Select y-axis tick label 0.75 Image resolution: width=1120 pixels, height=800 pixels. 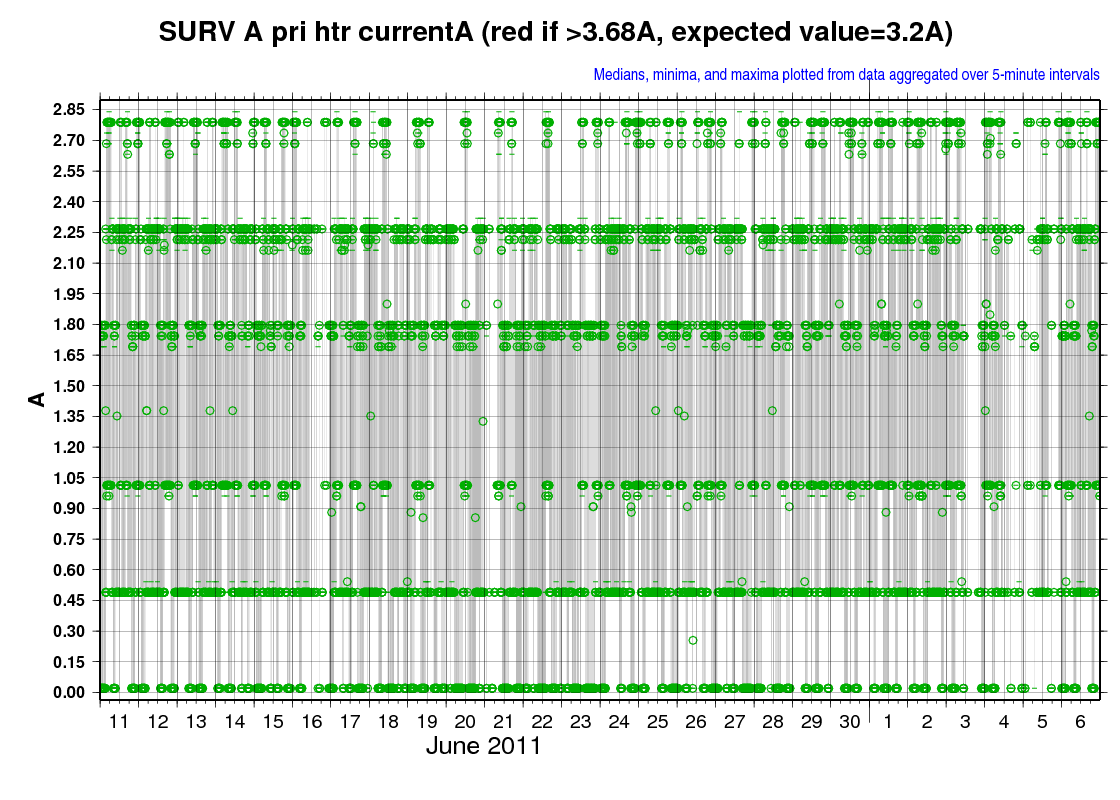click(x=69, y=540)
